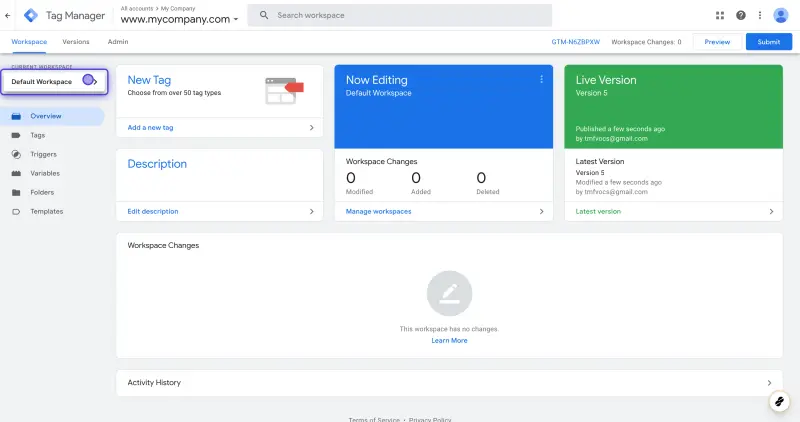This screenshot has width=800, height=422.
Task: Open the help question mark icon
Action: click(741, 15)
